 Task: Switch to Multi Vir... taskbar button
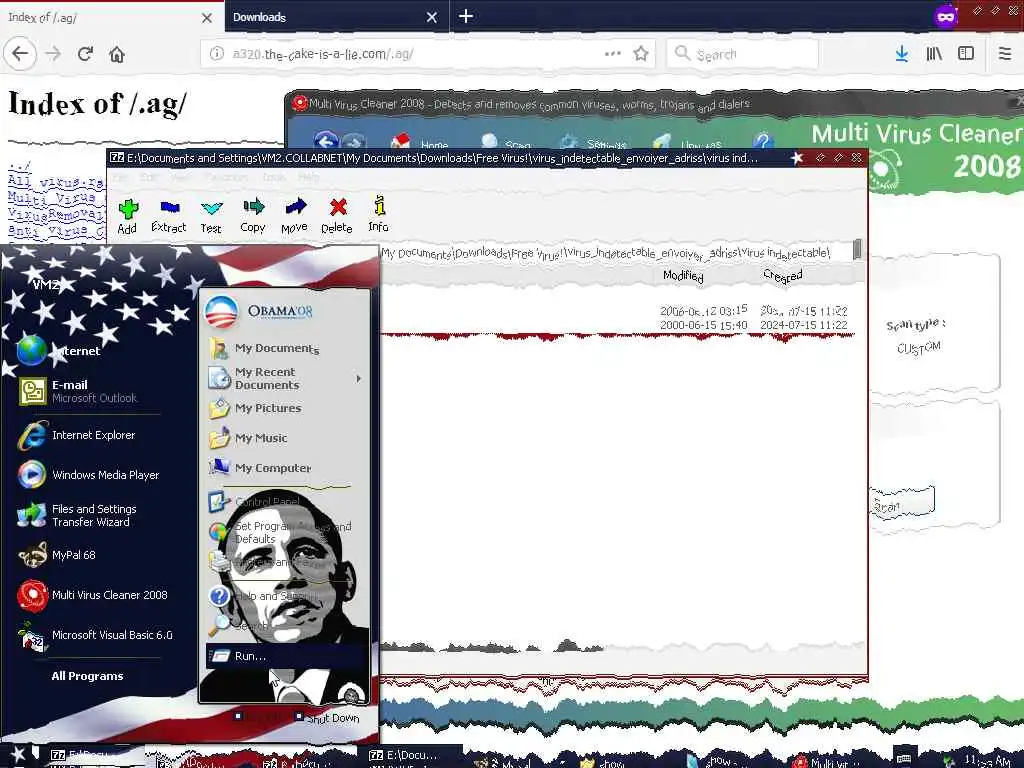[x=828, y=761]
